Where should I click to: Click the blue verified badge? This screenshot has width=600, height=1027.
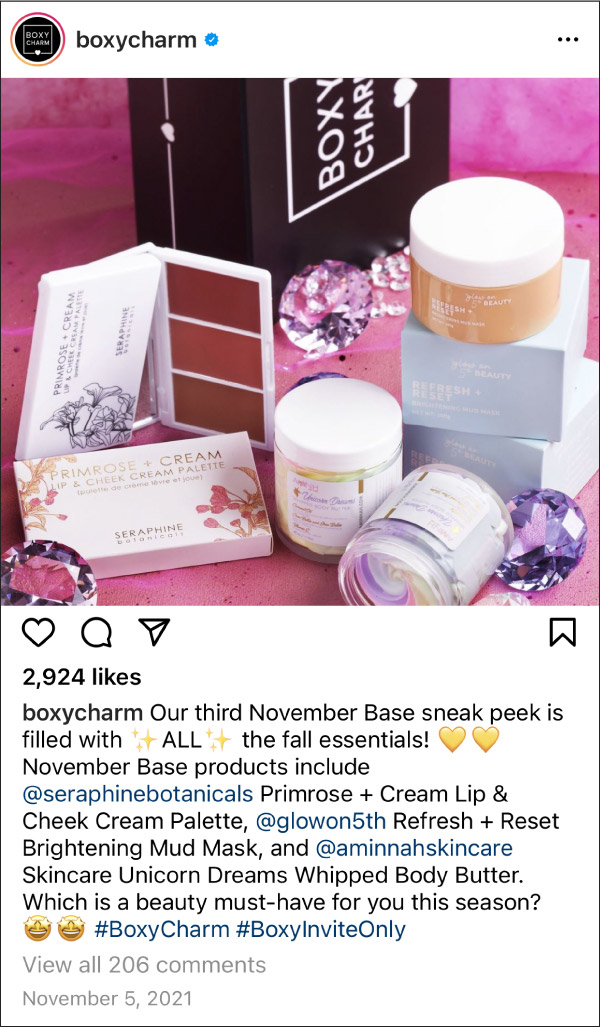click(x=212, y=40)
